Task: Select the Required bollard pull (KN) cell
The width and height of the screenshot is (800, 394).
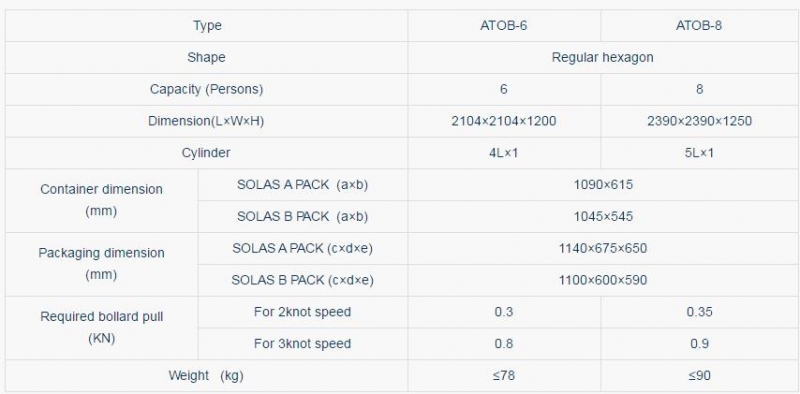Action: click(102, 328)
